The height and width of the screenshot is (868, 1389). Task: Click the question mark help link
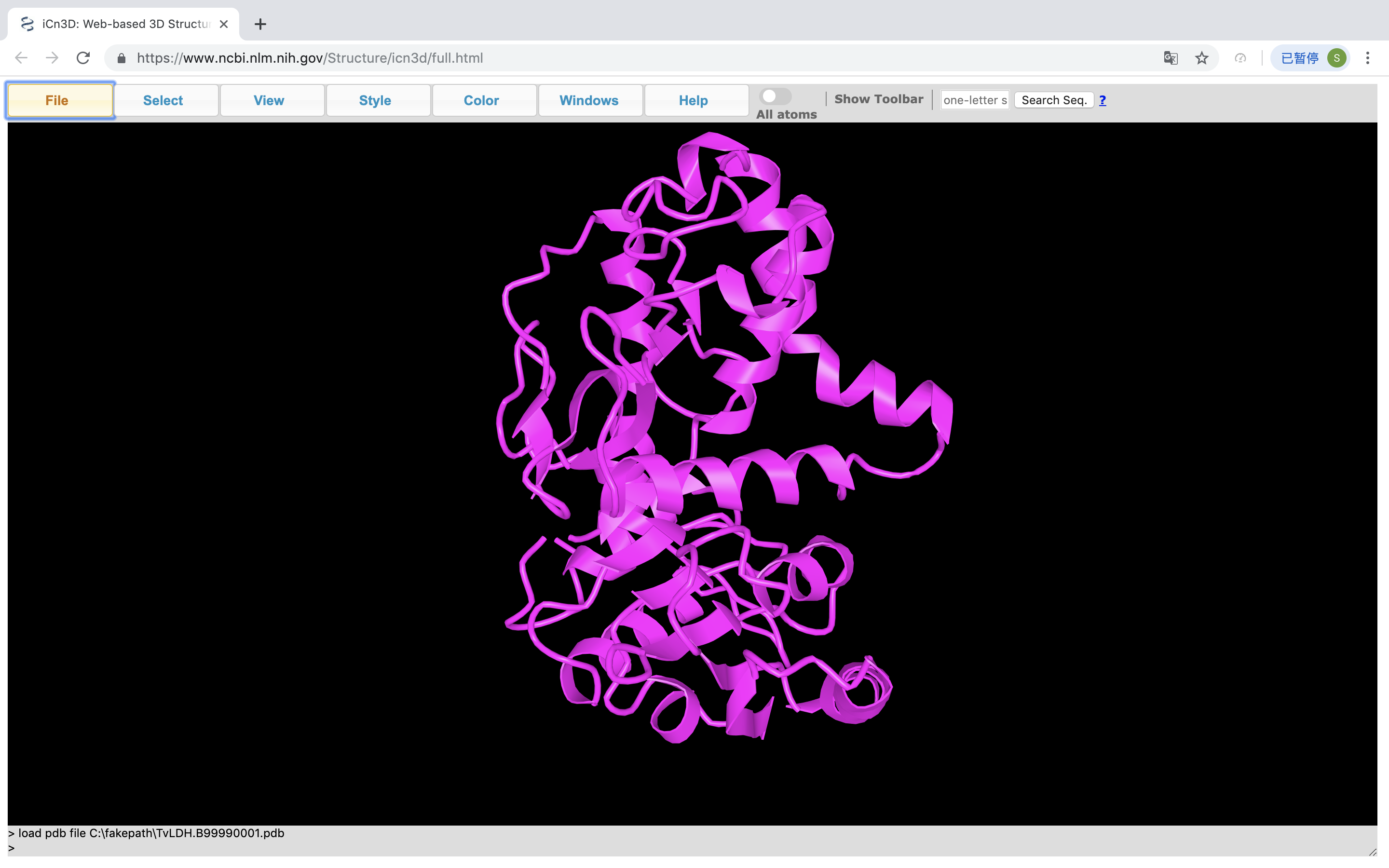pyautogui.click(x=1102, y=100)
